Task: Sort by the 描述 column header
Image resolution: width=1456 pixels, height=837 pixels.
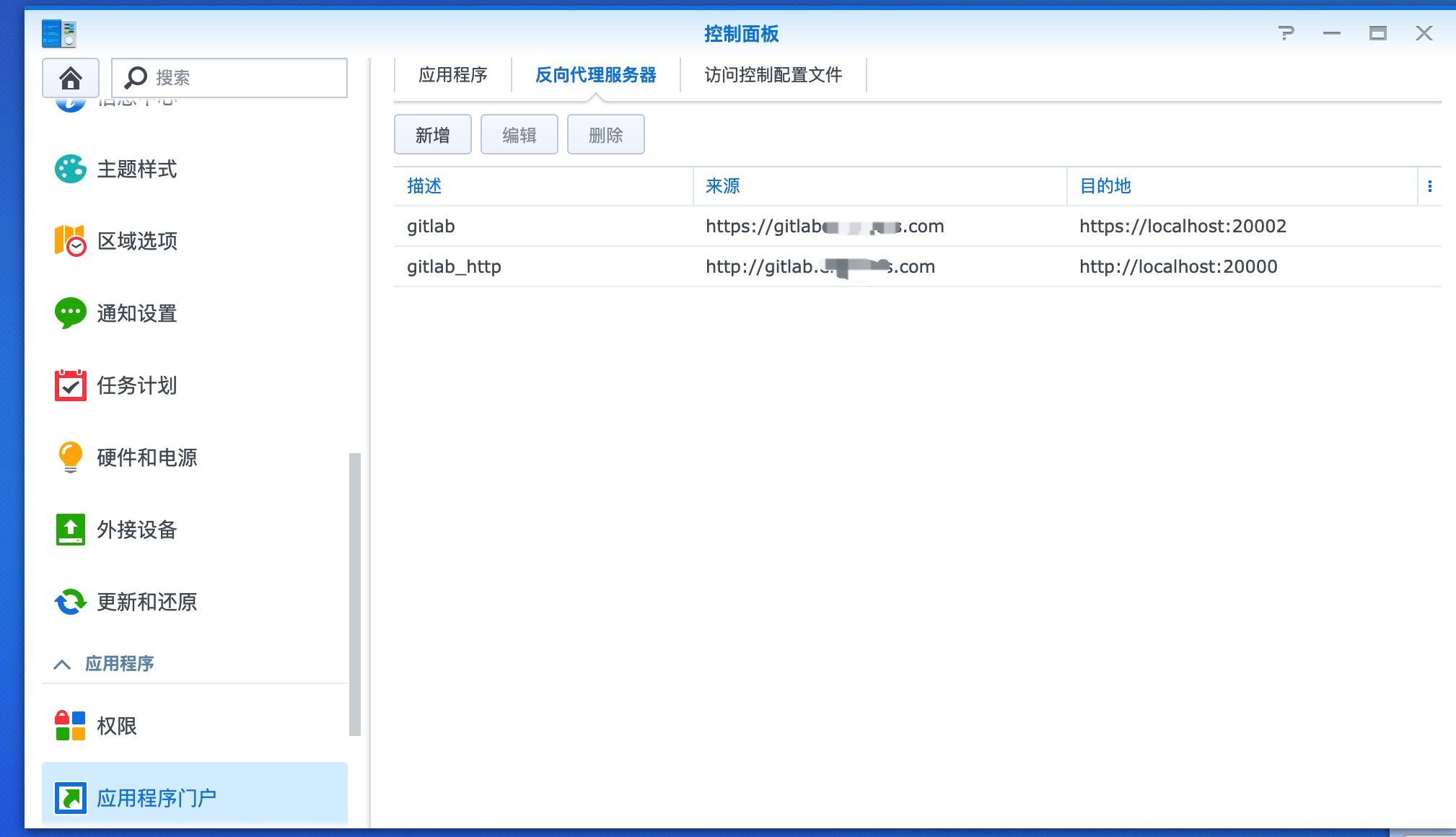Action: tap(543, 186)
